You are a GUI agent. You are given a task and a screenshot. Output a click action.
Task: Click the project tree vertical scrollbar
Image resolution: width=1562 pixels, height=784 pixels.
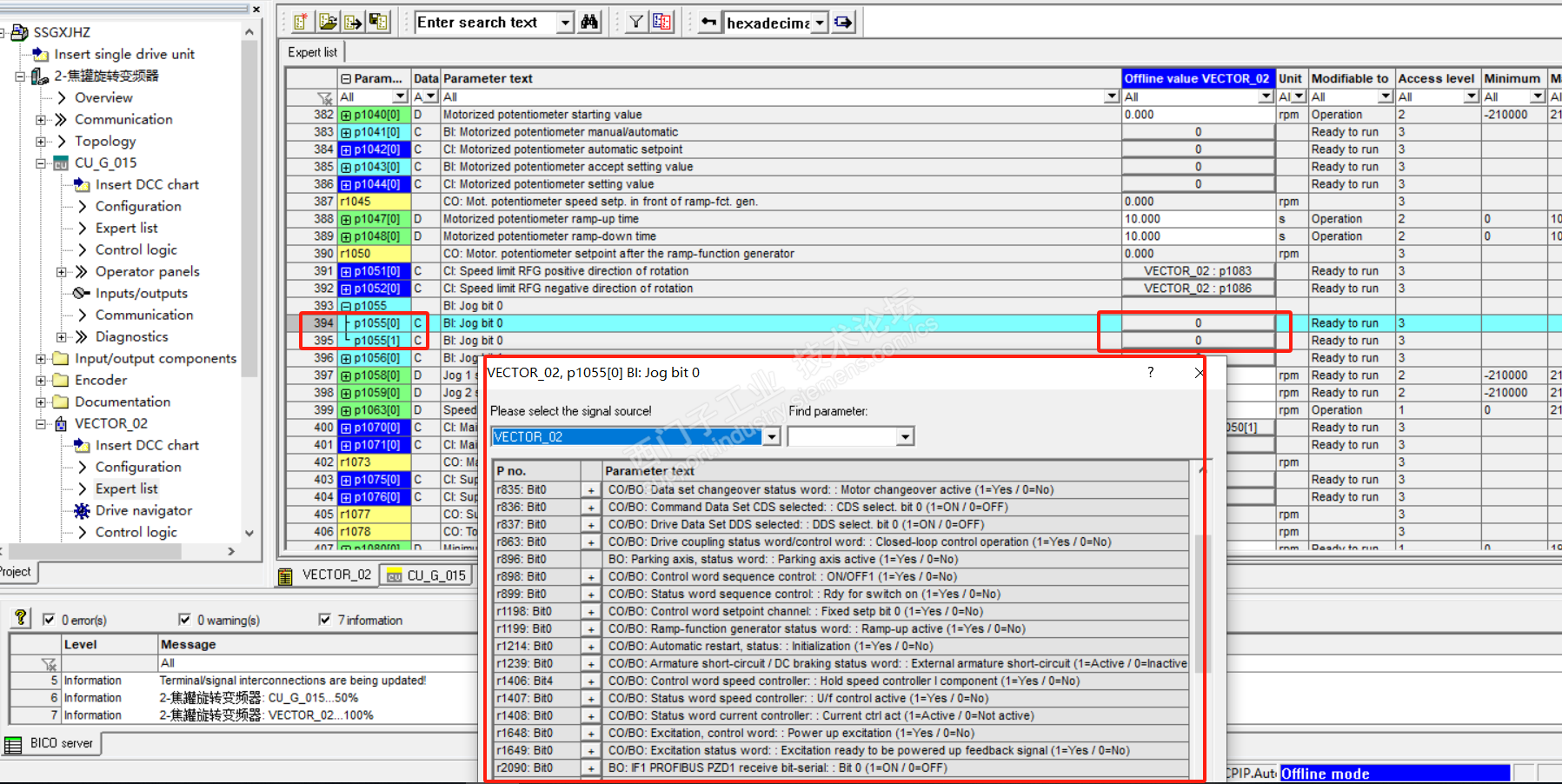(x=249, y=209)
